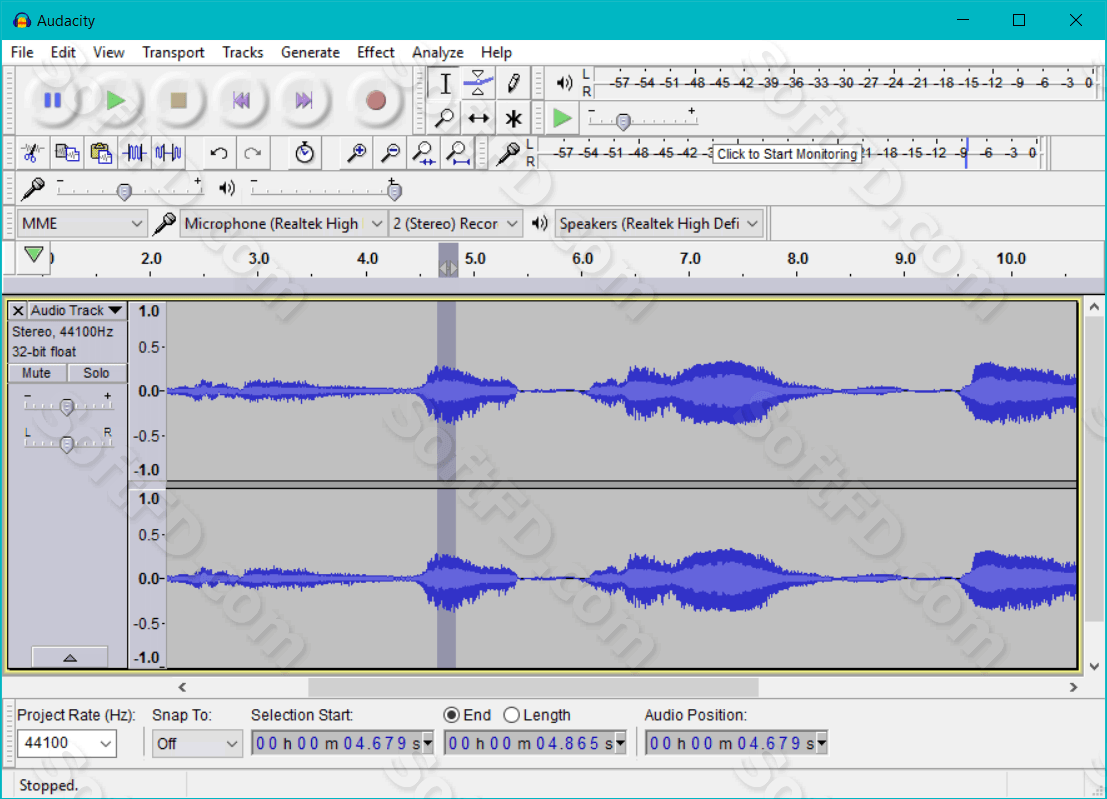Screen dimensions: 1107x799
Task: Open the Generate menu
Action: (x=310, y=52)
